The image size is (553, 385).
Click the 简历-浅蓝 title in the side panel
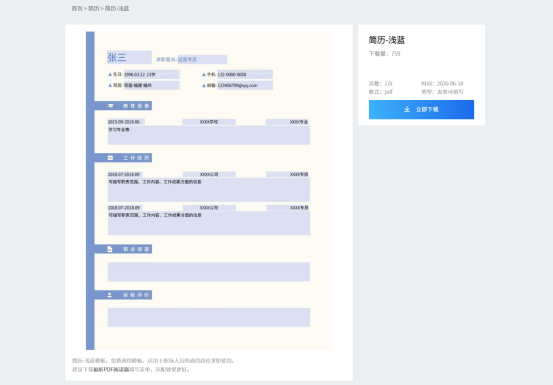pyautogui.click(x=387, y=40)
